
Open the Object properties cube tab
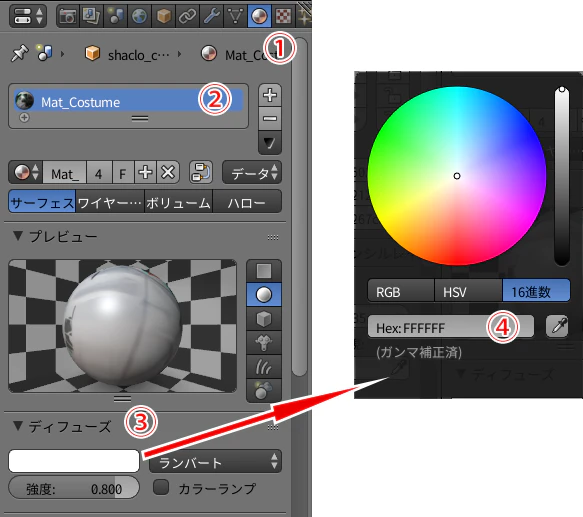(163, 16)
